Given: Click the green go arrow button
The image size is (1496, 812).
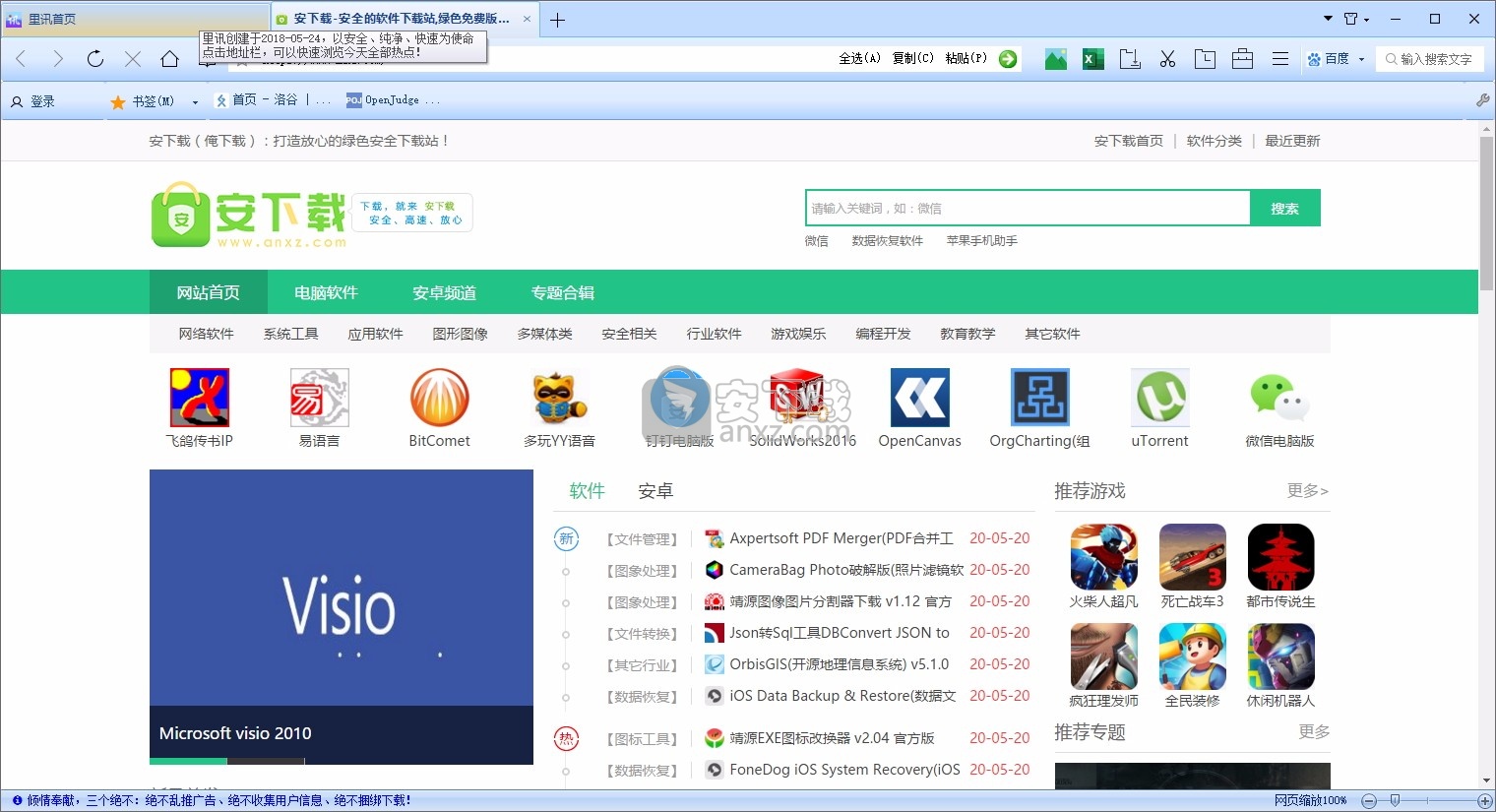Looking at the screenshot, I should tap(1008, 59).
